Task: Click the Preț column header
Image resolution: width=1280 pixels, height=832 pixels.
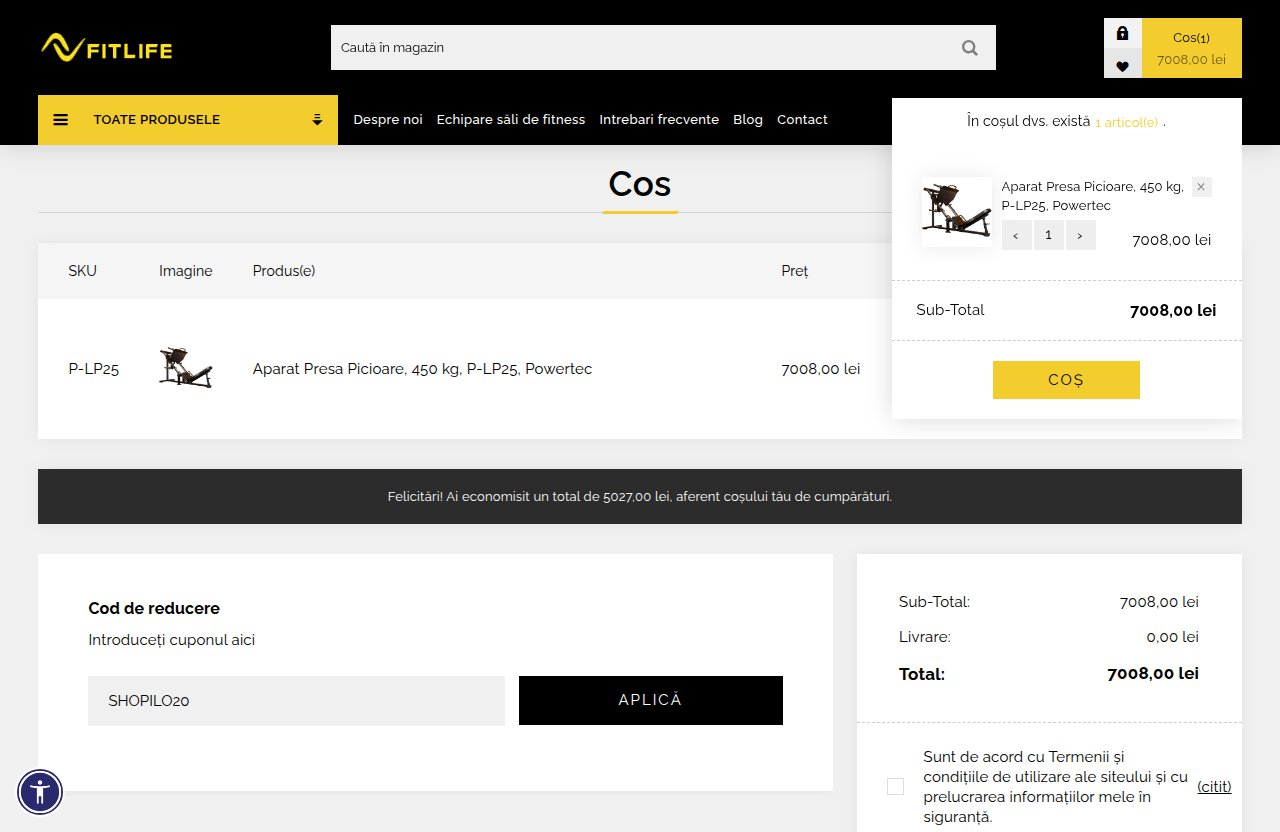Action: click(x=795, y=271)
